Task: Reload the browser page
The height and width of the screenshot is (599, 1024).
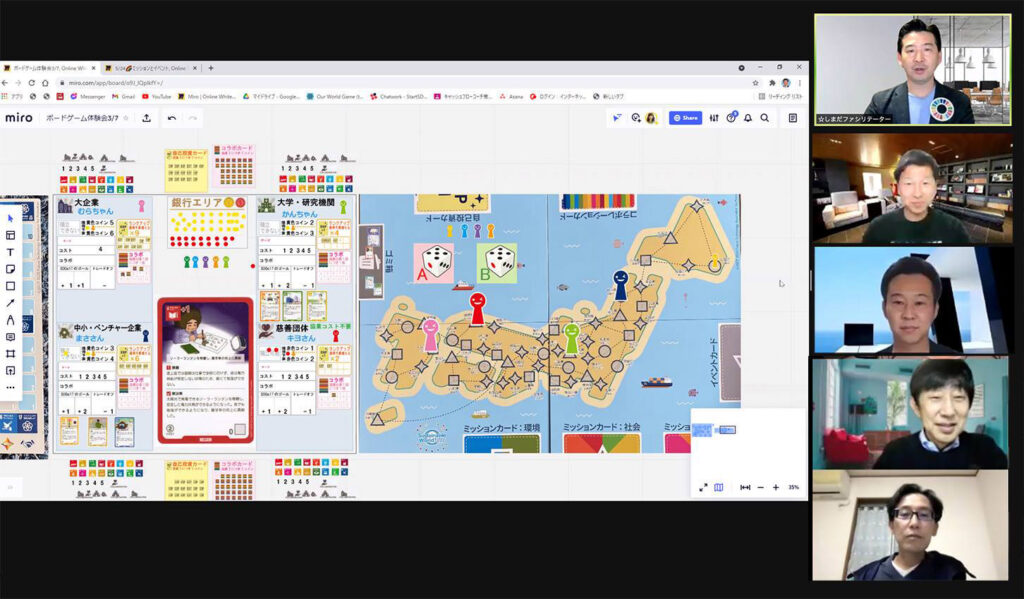Action: click(31, 83)
